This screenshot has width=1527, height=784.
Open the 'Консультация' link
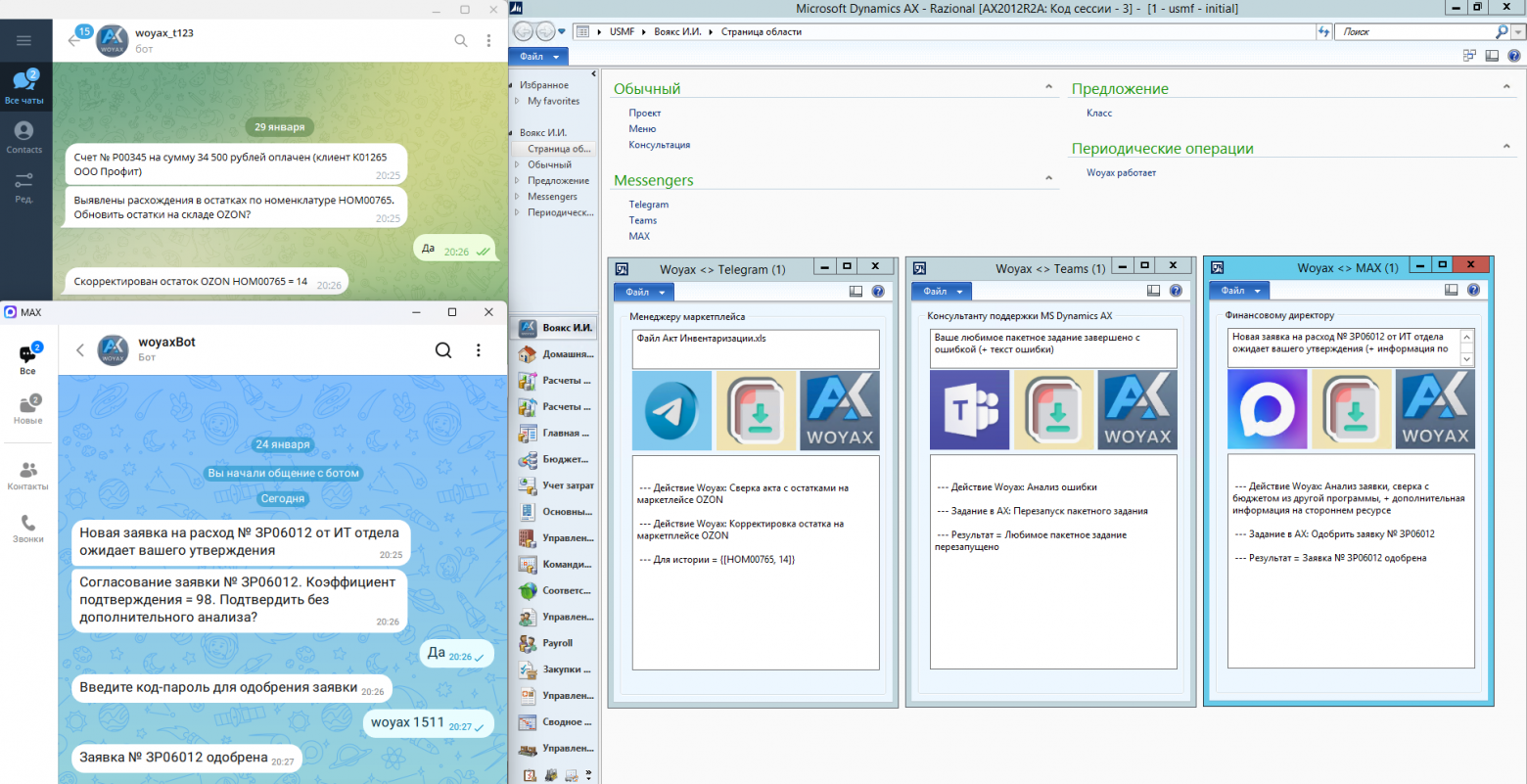coord(660,145)
